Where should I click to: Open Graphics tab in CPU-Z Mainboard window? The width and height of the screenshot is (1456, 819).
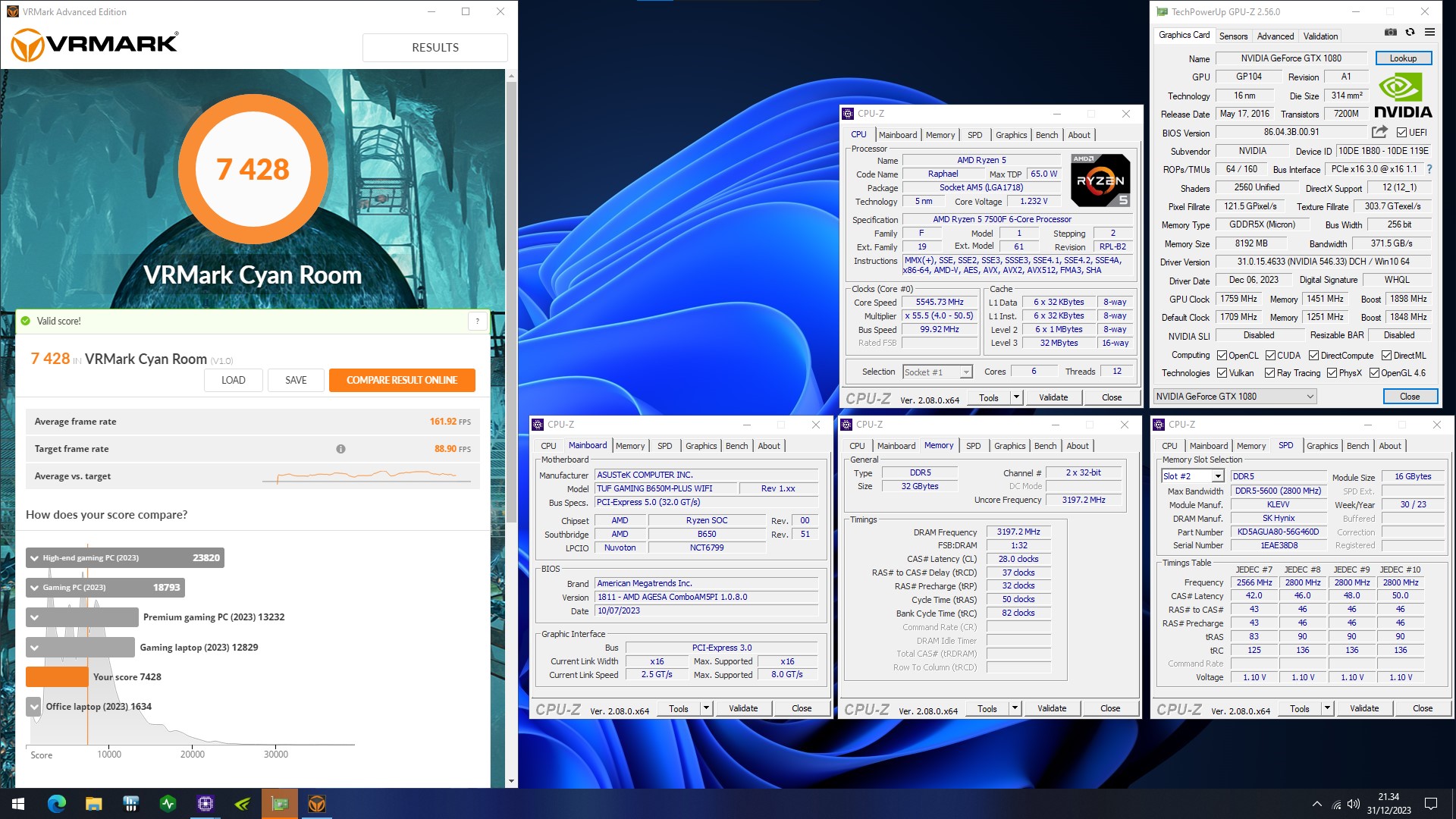pyautogui.click(x=701, y=446)
